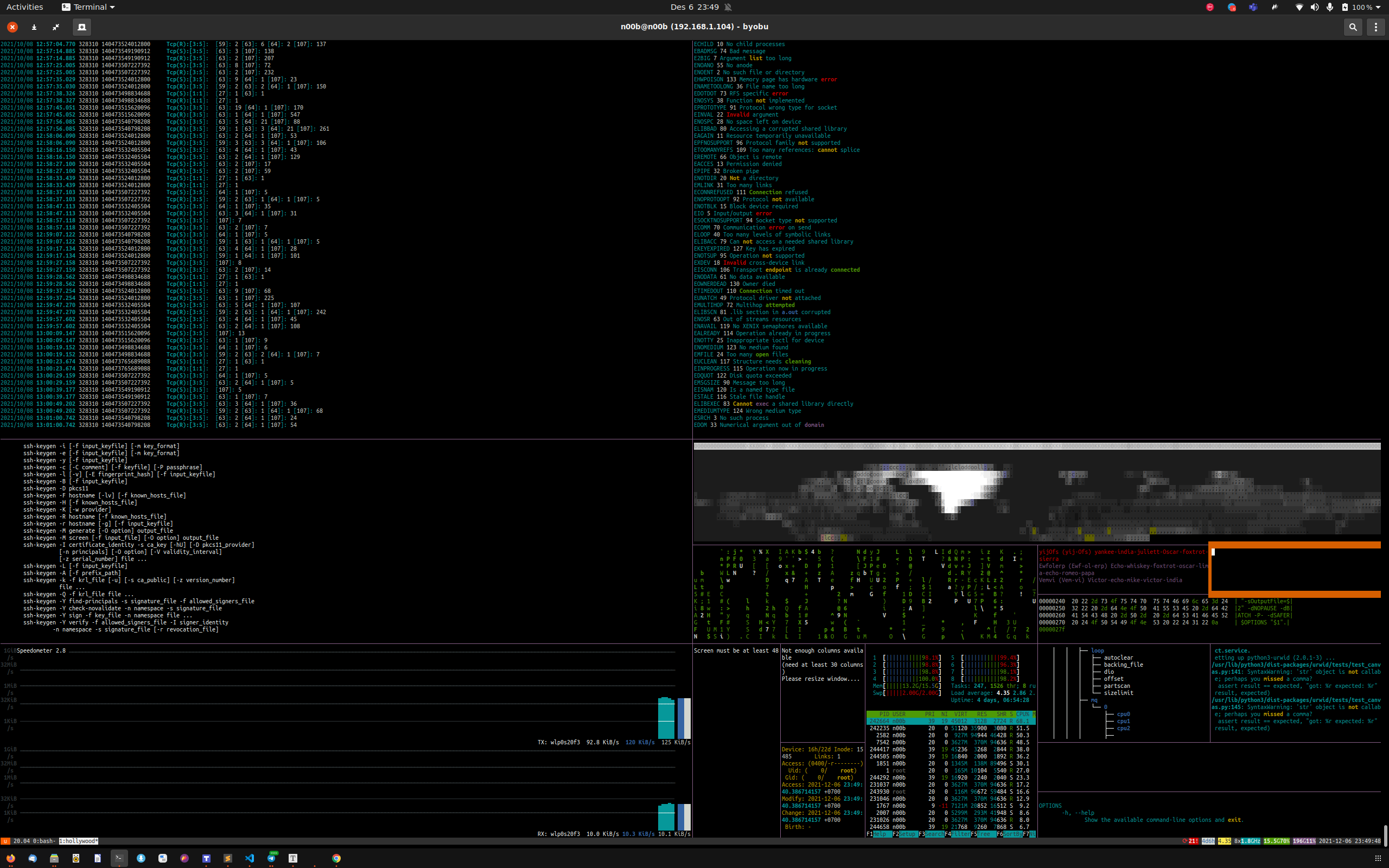Screen dimensions: 1389x868
Task: Open Thunderbird from the dock
Action: coord(33,859)
